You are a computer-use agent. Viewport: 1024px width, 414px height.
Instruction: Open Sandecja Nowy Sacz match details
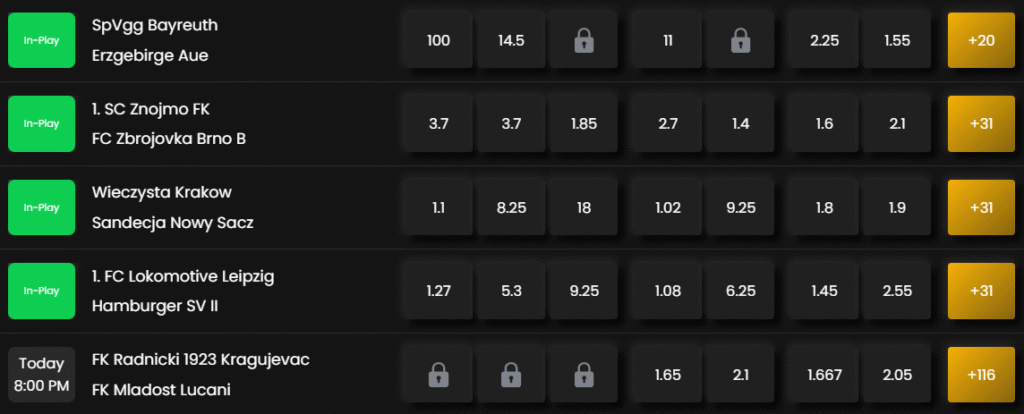(172, 223)
